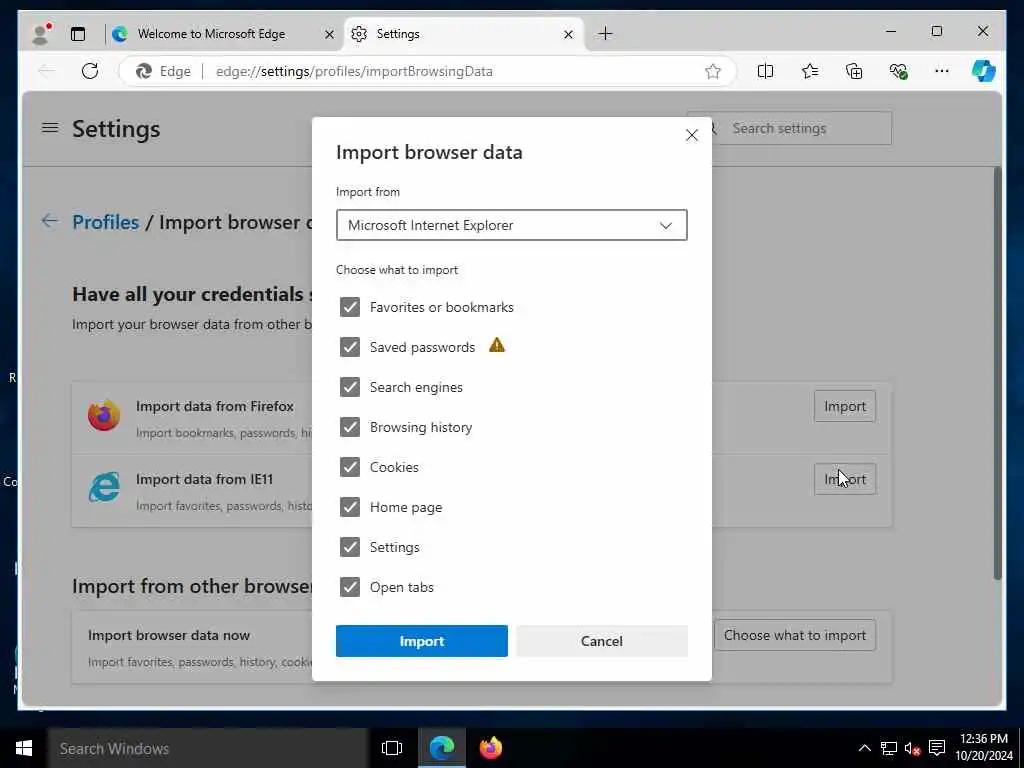Open the tab actions menu icon
The image size is (1024, 768).
[x=78, y=34]
